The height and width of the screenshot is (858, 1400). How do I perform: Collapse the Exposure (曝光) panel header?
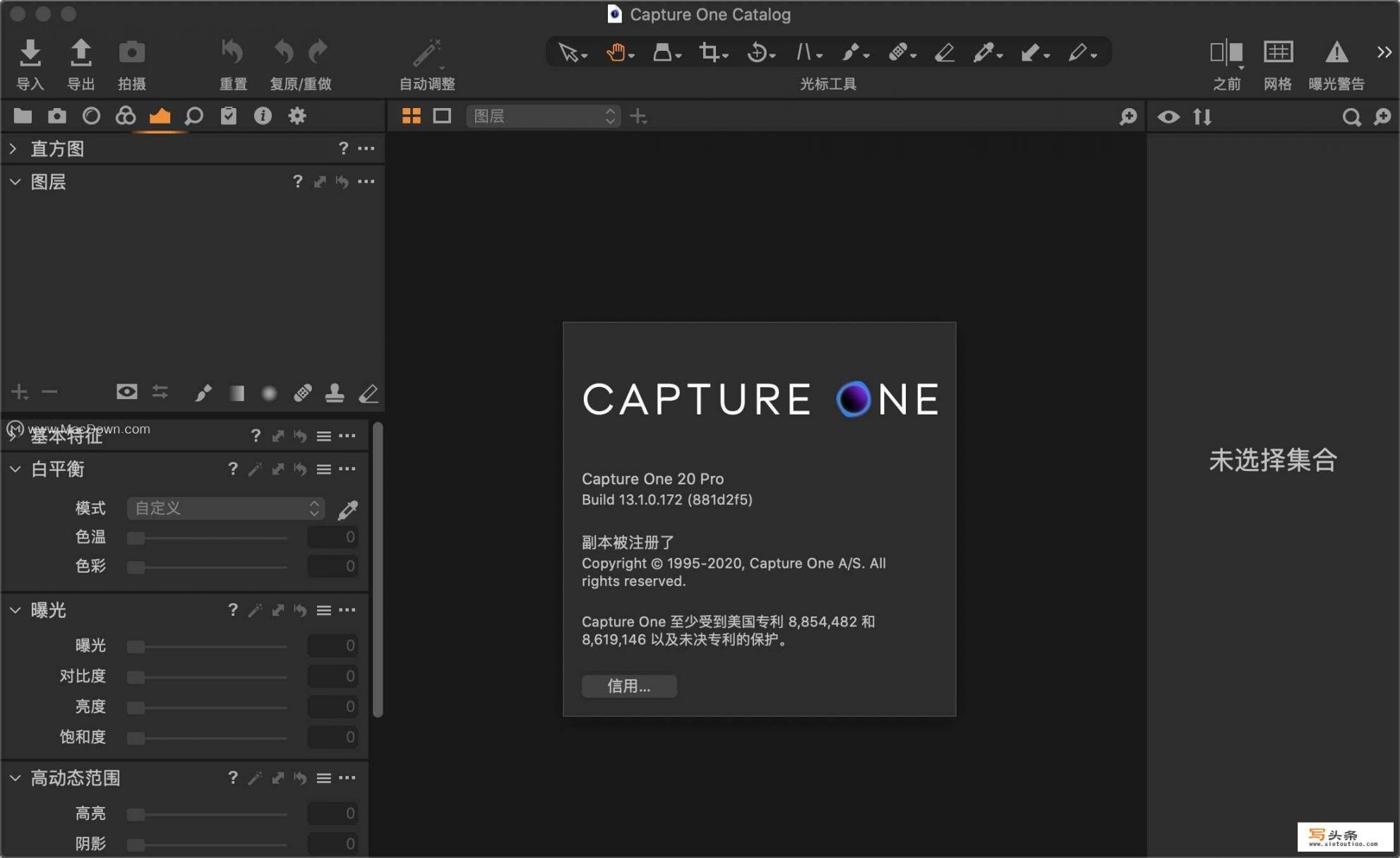coord(15,610)
